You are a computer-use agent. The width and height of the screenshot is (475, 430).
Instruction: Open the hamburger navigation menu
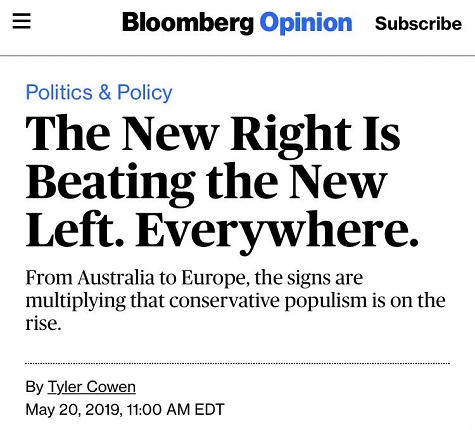[22, 21]
